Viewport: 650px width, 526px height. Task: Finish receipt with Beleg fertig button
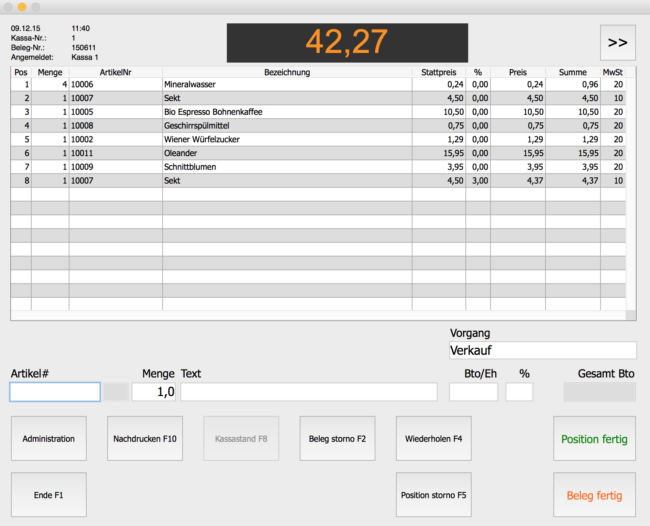click(594, 495)
